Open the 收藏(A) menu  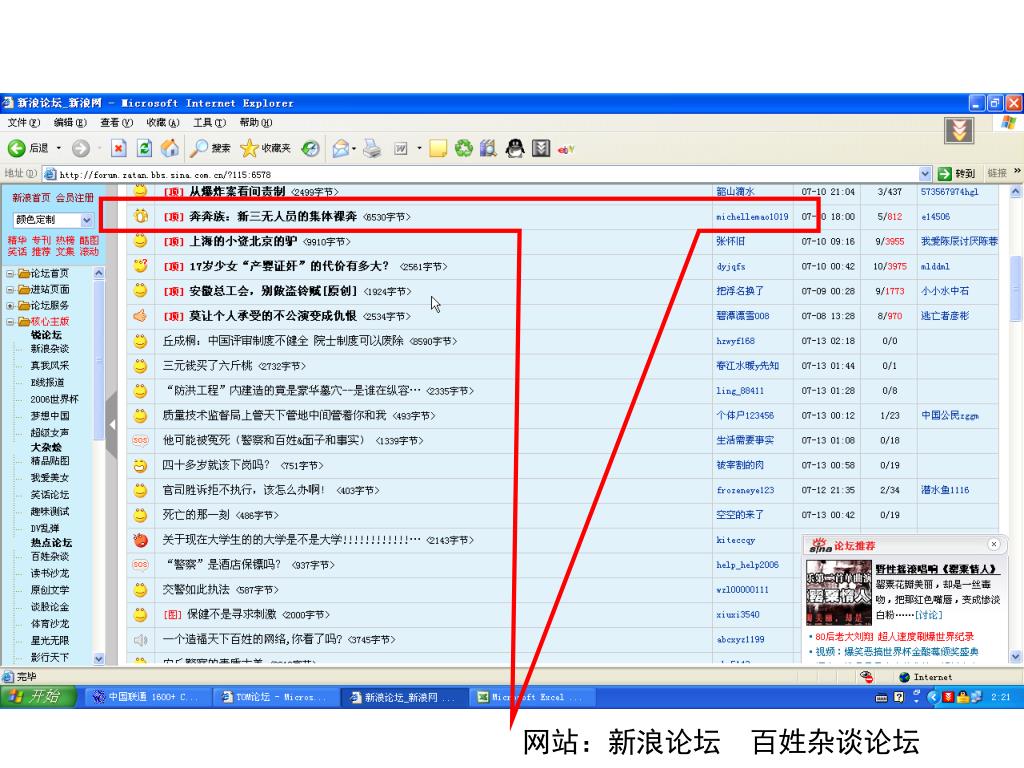point(163,123)
